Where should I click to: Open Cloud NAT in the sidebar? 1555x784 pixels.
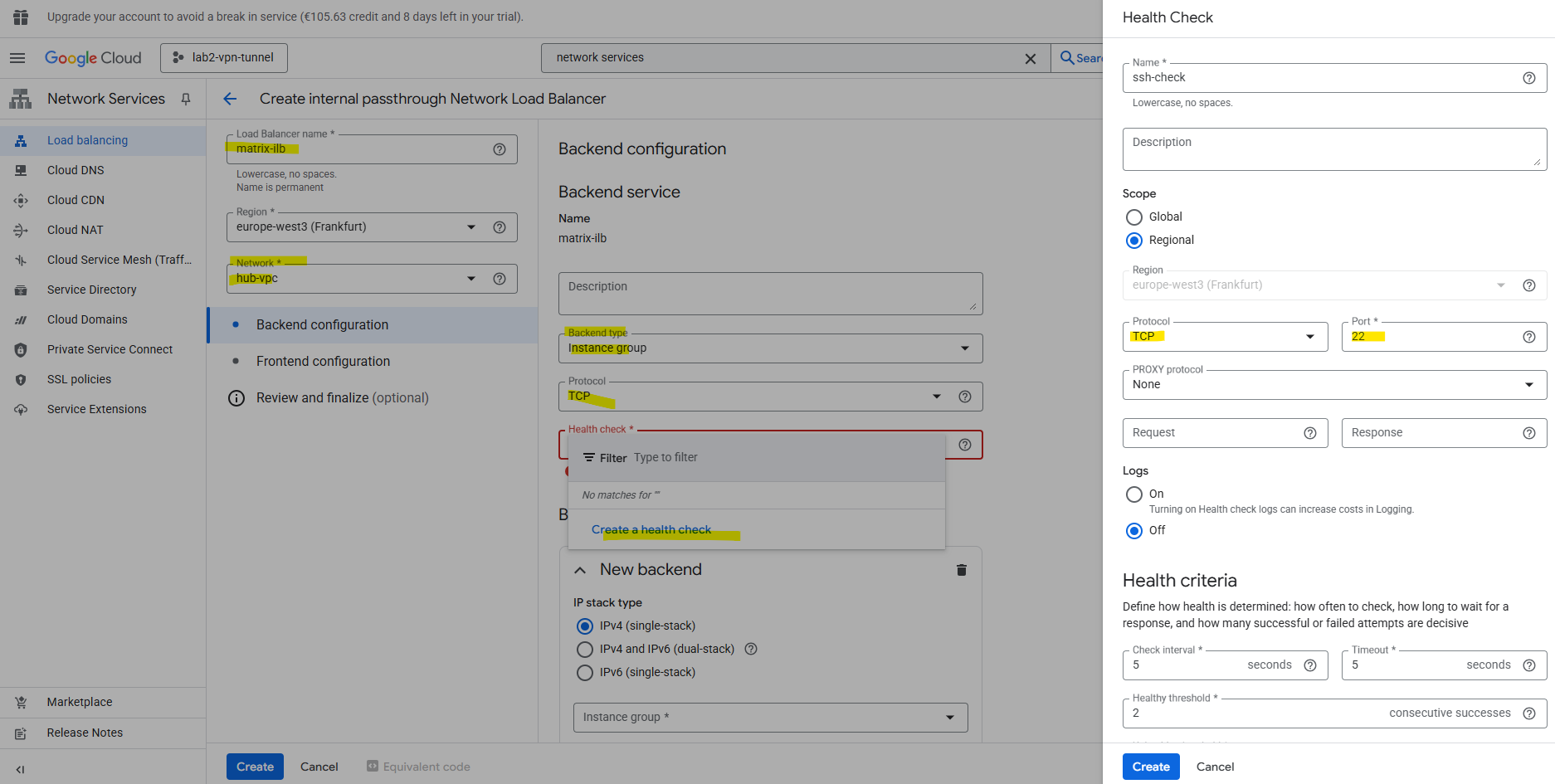click(76, 230)
